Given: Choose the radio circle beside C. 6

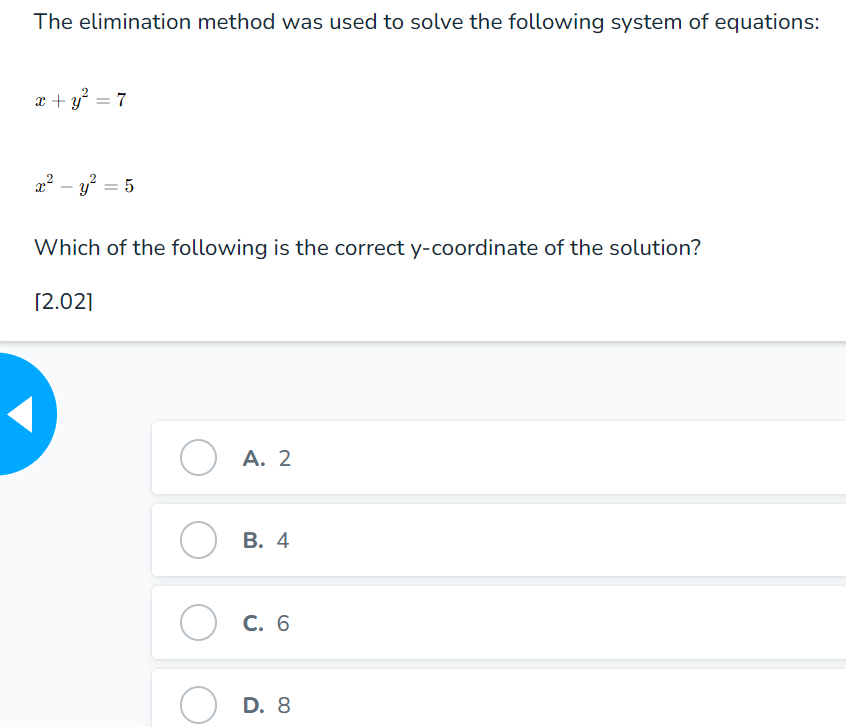Looking at the screenshot, I should pos(198,623).
